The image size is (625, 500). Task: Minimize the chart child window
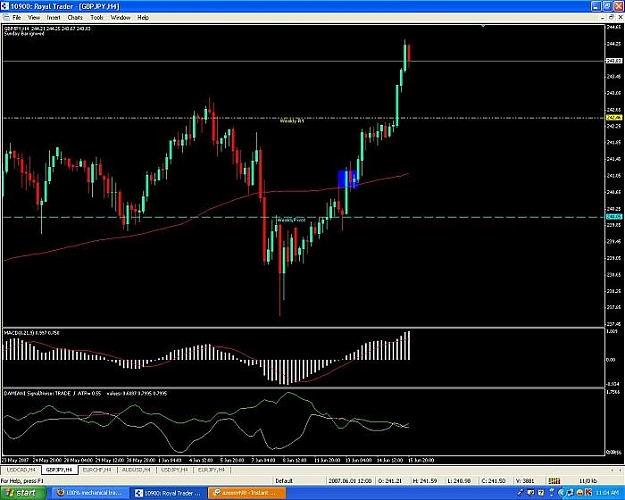click(x=603, y=18)
